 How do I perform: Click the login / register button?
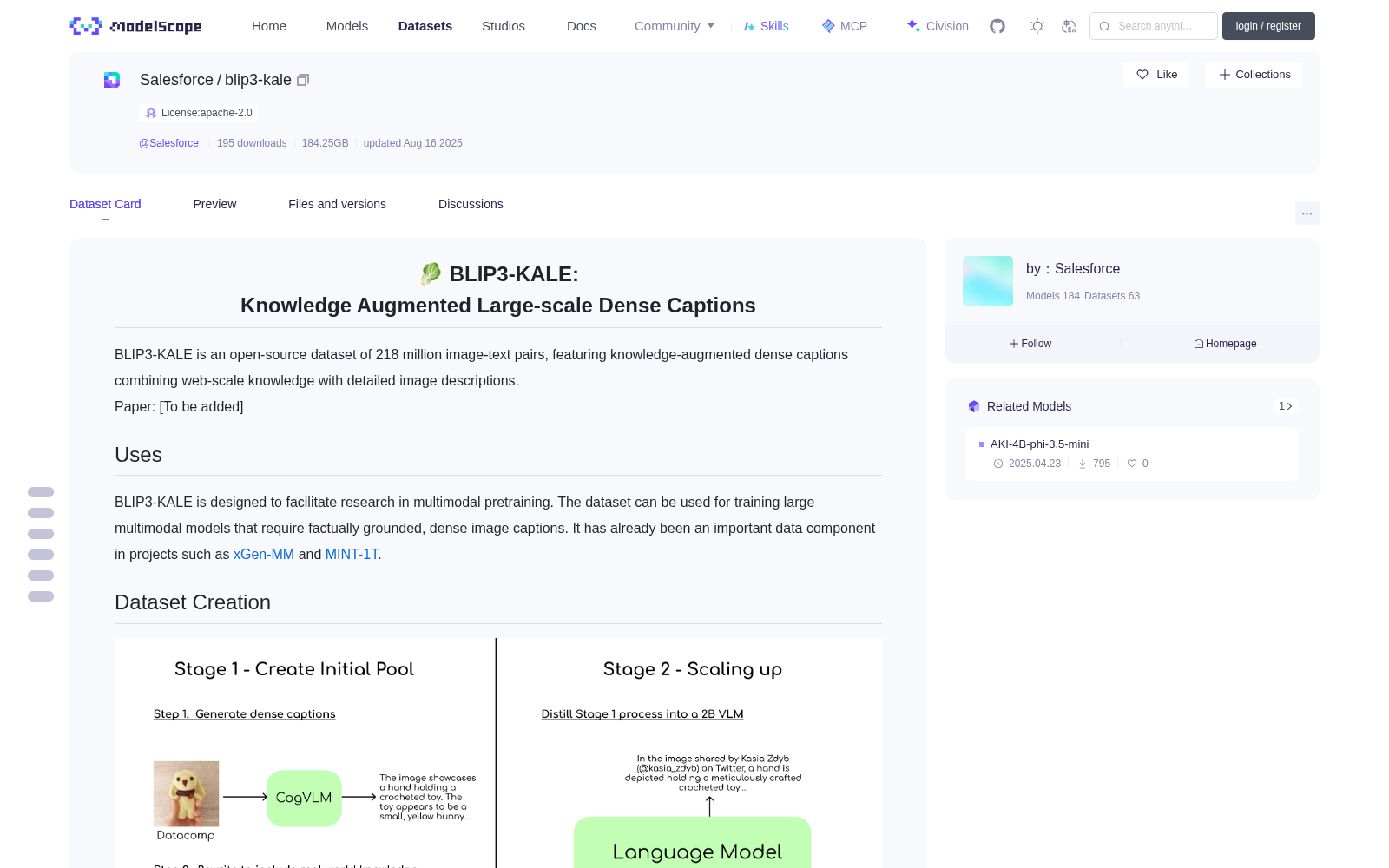1268,26
